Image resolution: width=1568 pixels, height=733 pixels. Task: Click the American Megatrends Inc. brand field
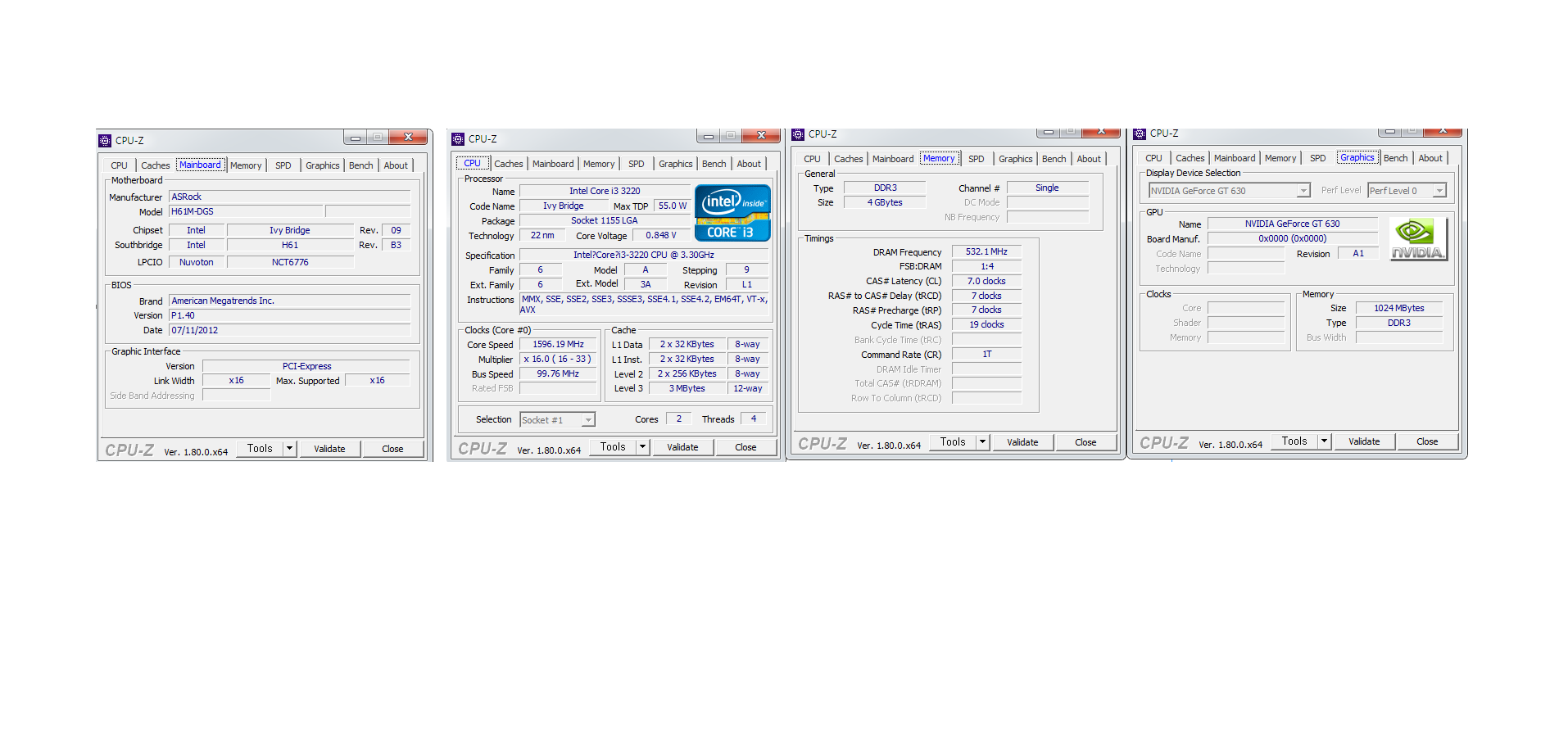(x=289, y=301)
